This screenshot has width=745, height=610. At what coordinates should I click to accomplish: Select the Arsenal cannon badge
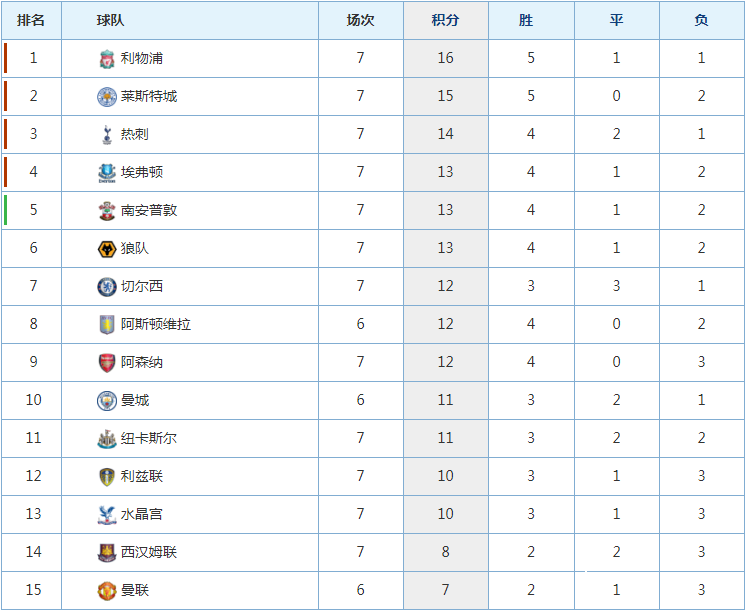point(107,363)
